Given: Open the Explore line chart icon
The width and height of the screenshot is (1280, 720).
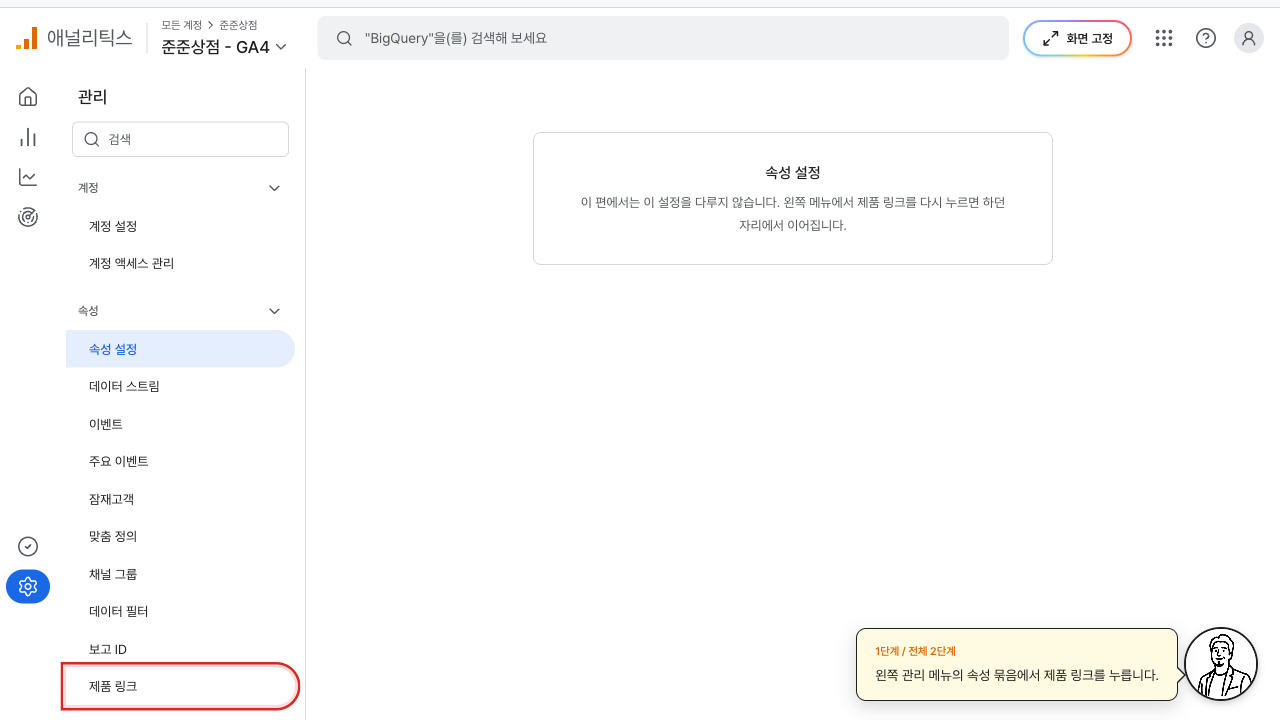Looking at the screenshot, I should coord(28,177).
